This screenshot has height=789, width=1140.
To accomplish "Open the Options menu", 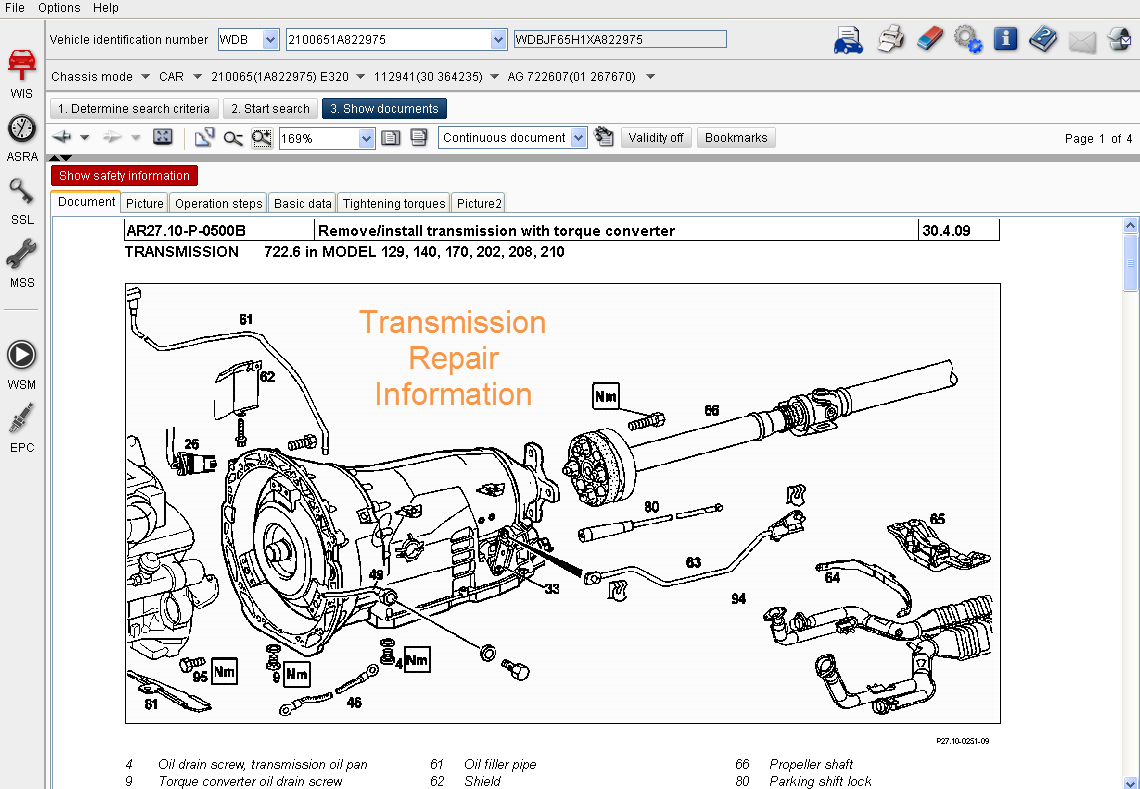I will pyautogui.click(x=59, y=8).
